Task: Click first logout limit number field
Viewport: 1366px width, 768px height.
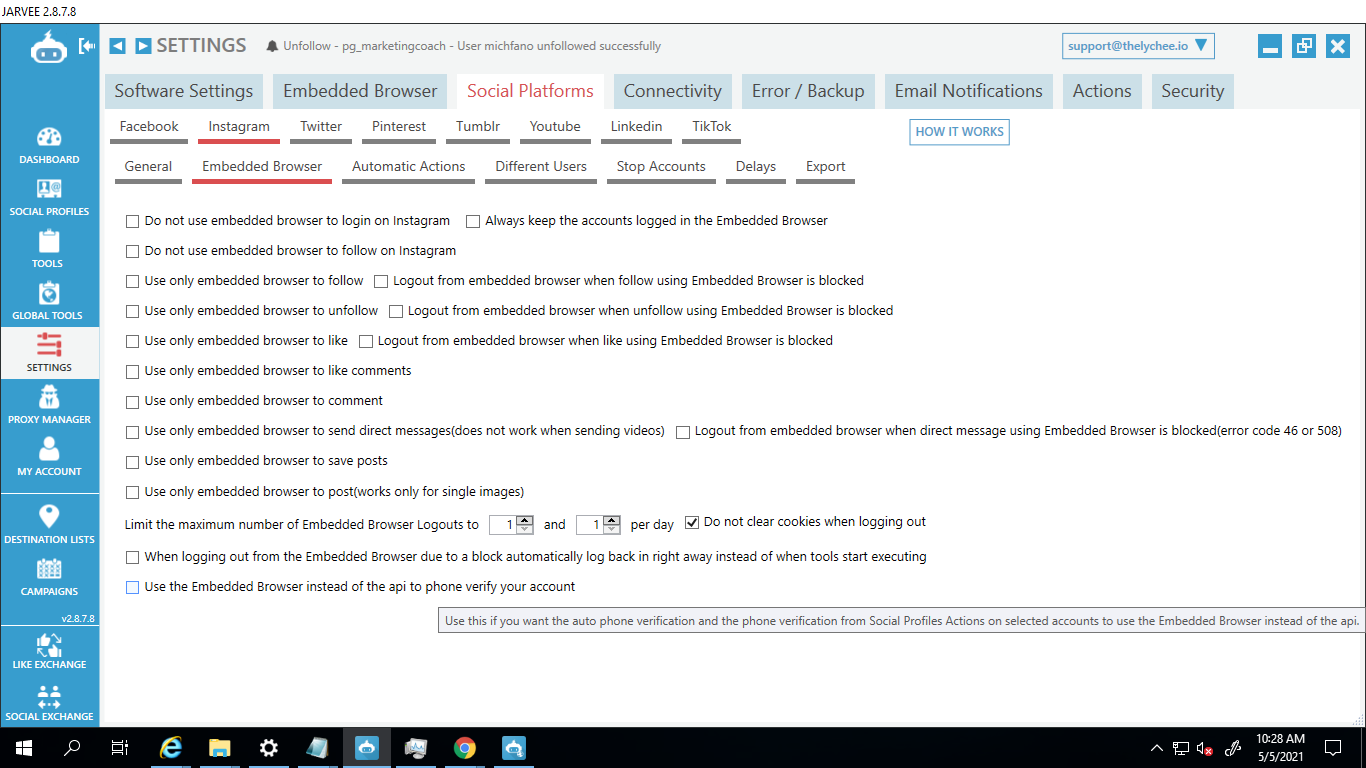Action: [503, 525]
